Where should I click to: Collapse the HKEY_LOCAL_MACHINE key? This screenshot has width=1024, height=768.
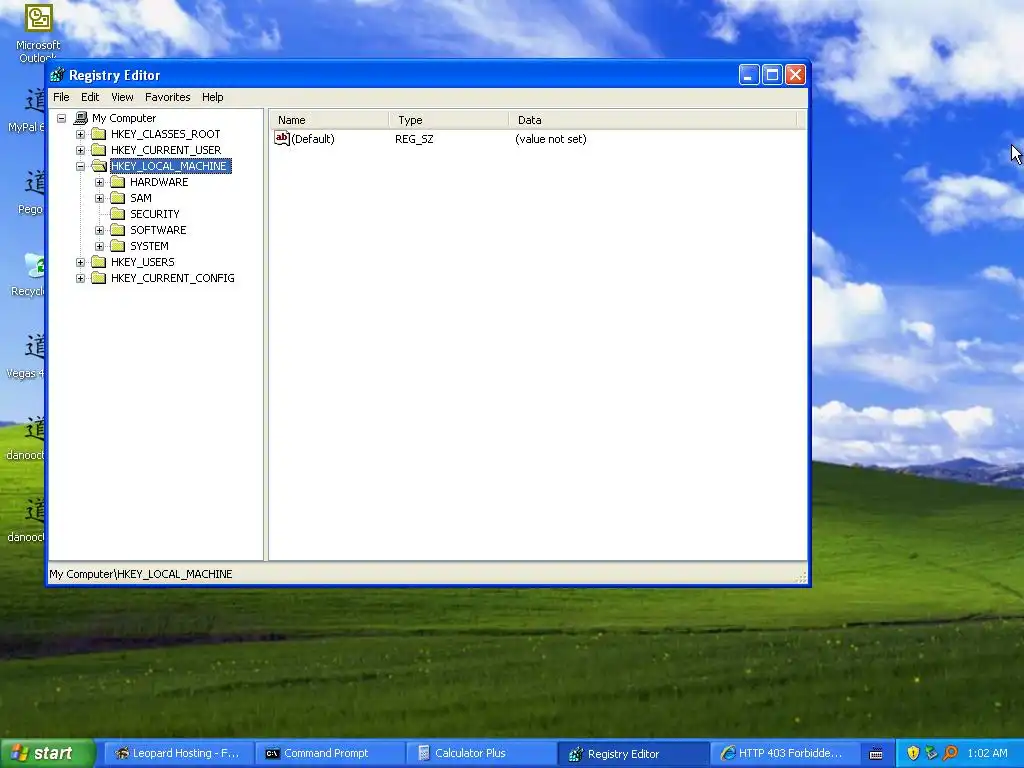pyautogui.click(x=80, y=166)
